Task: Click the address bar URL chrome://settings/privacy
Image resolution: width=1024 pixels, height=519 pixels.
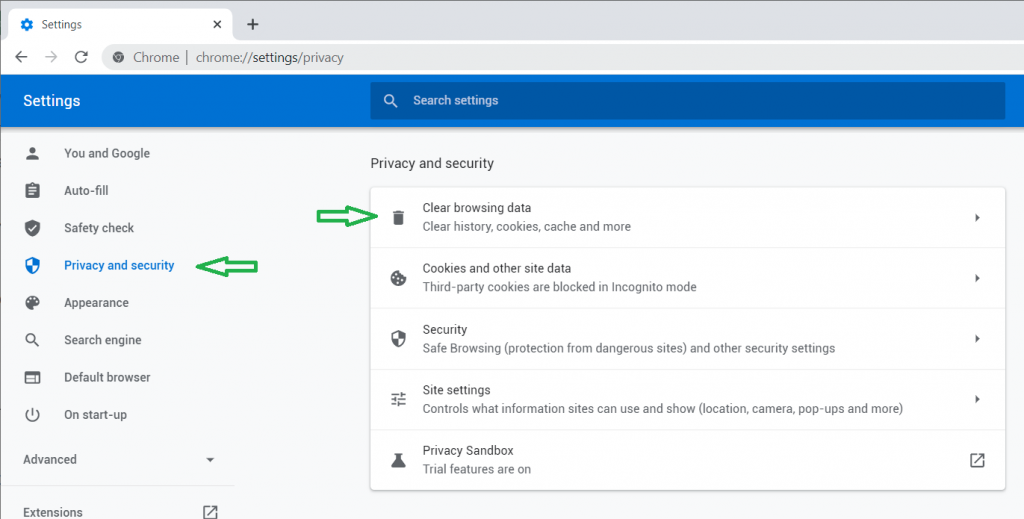Action: (270, 57)
